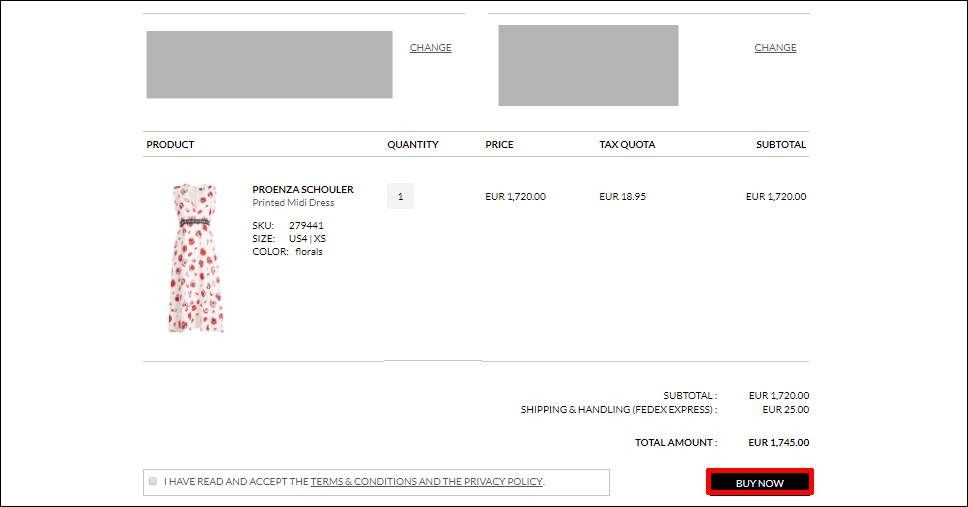Click CHANGE beside the right address block
This screenshot has width=968, height=507.
[x=775, y=48]
